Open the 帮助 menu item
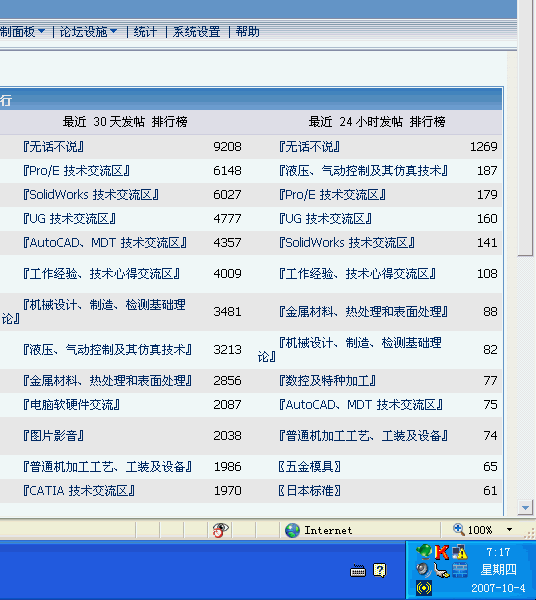536x600 pixels. pyautogui.click(x=248, y=32)
